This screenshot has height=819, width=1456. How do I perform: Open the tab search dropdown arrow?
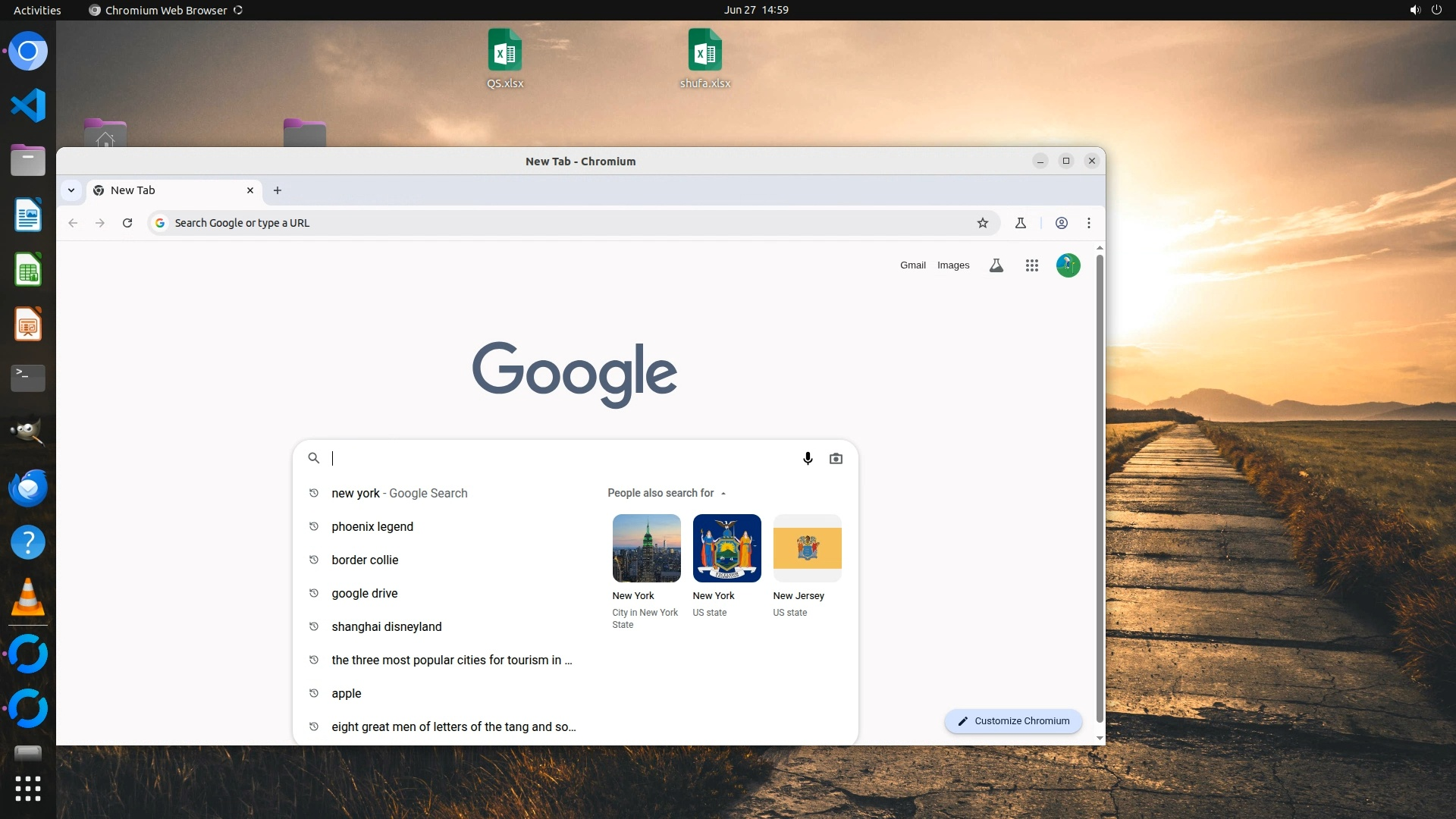(x=71, y=190)
